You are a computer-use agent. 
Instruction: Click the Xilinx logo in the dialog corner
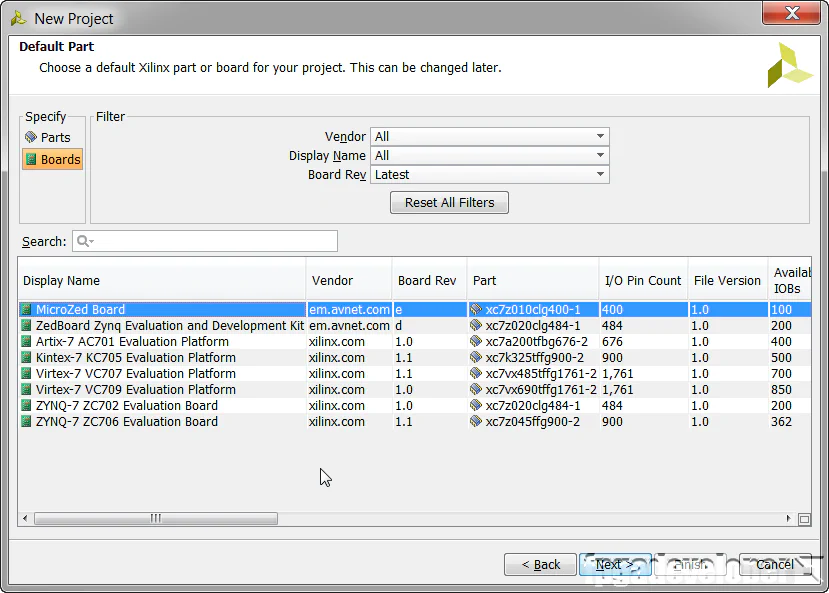coord(789,66)
